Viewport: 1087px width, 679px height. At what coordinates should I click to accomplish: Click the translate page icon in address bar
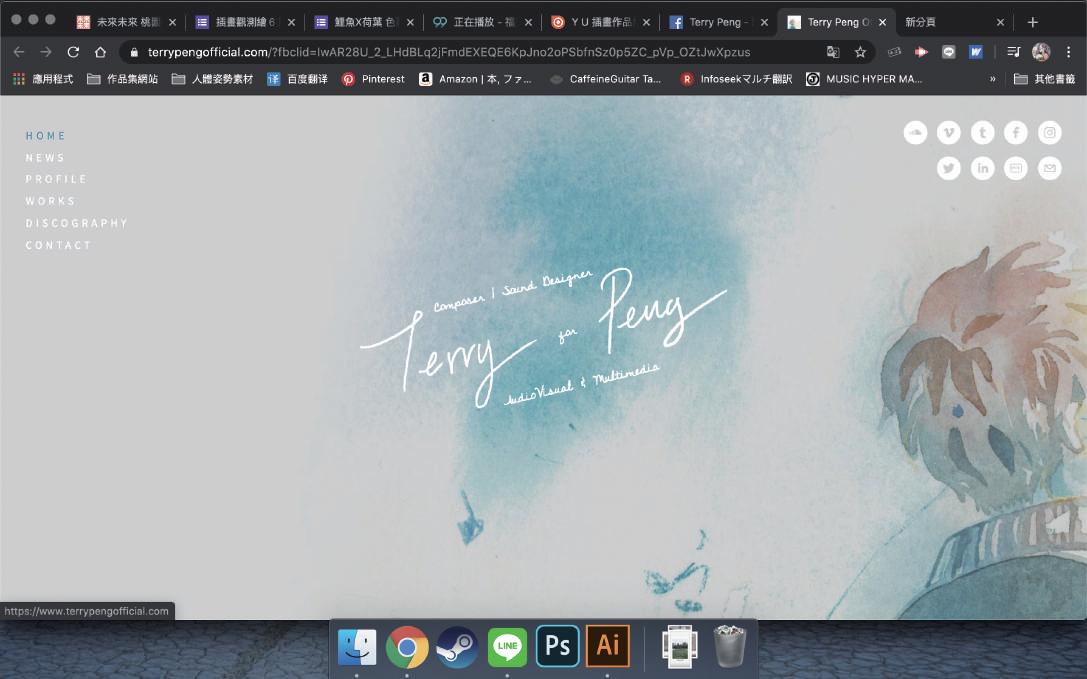(x=833, y=52)
